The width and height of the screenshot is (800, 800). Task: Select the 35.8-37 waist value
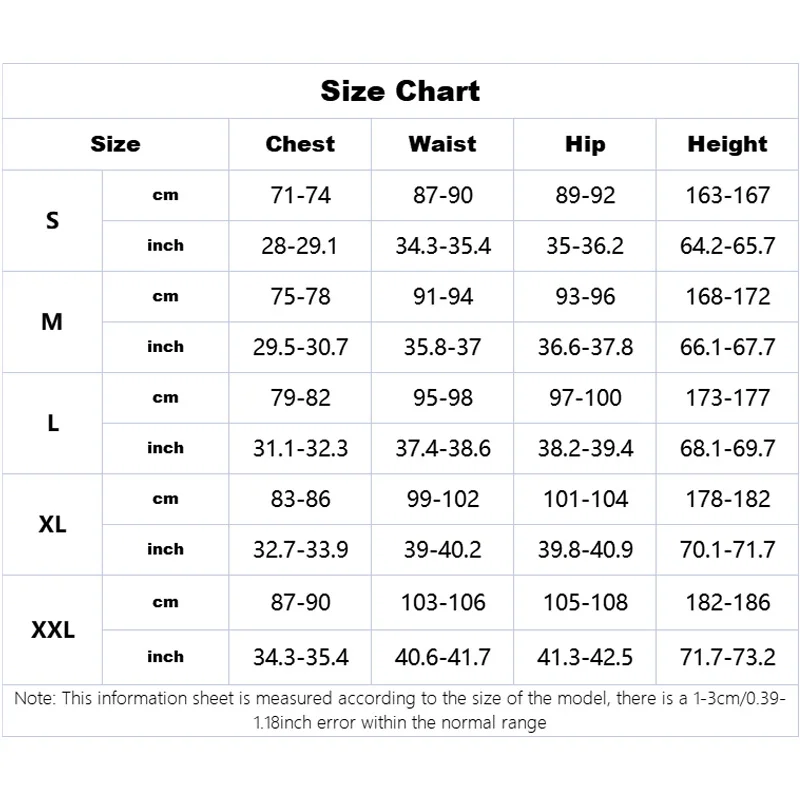click(443, 347)
